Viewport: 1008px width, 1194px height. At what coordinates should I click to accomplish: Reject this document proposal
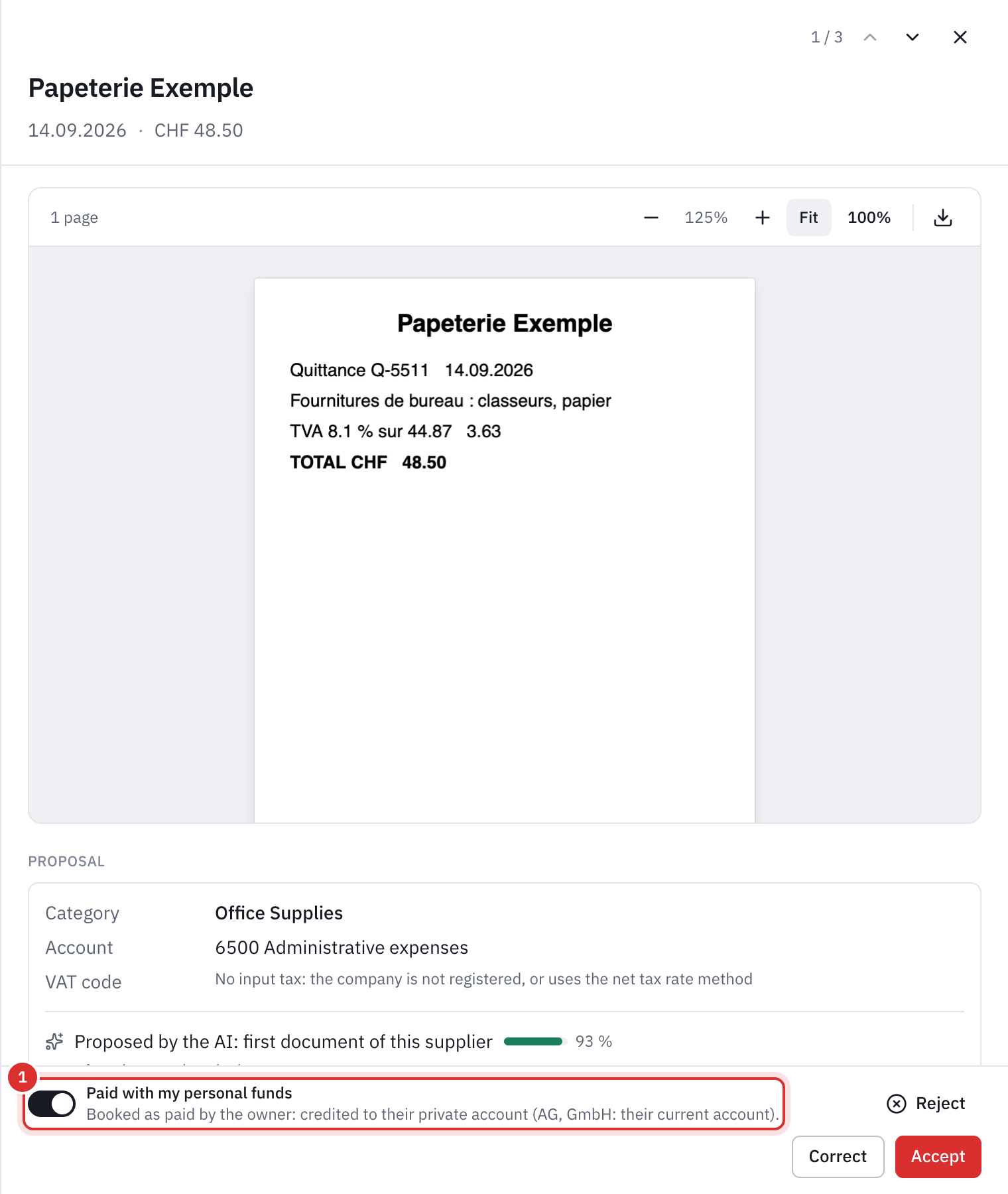926,1103
